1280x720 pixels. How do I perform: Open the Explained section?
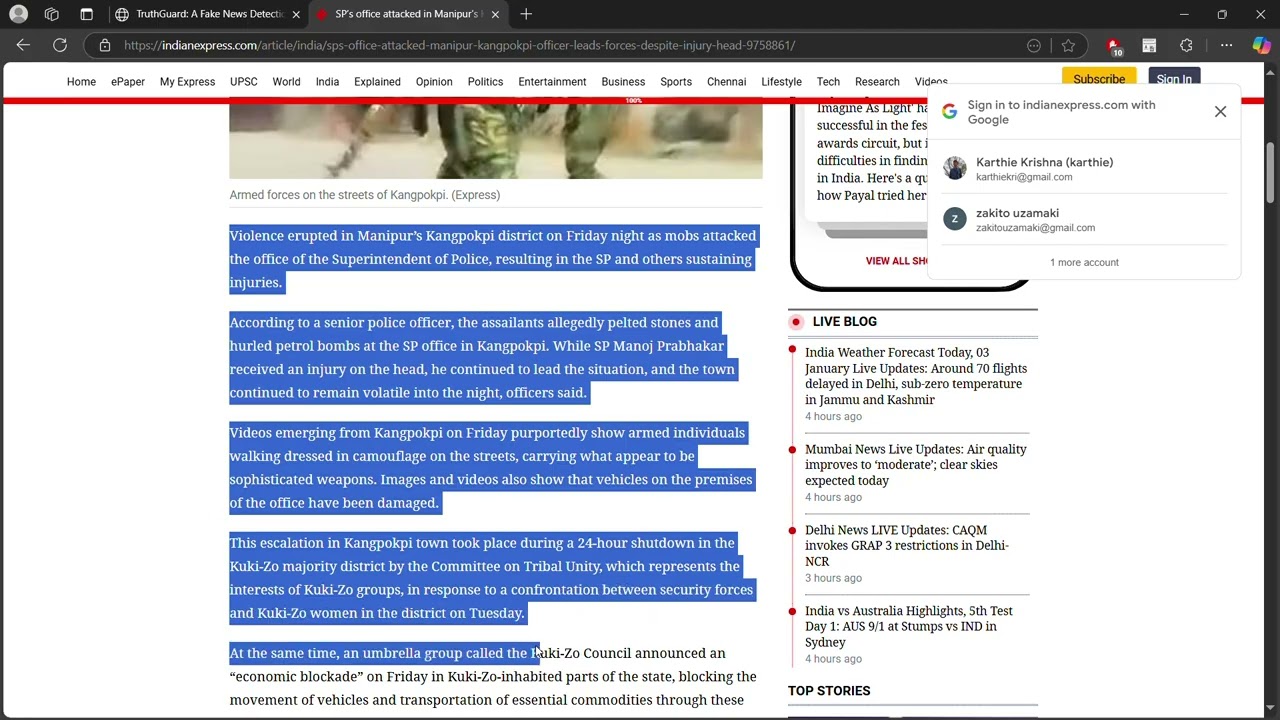point(377,82)
